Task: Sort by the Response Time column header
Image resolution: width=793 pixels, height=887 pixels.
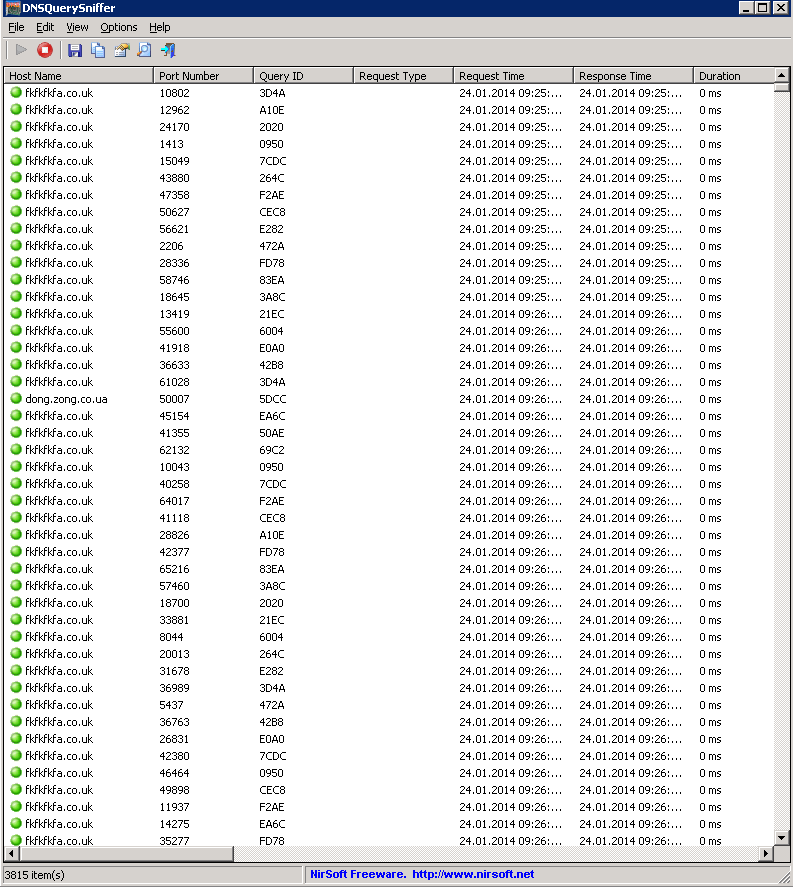Action: [633, 76]
